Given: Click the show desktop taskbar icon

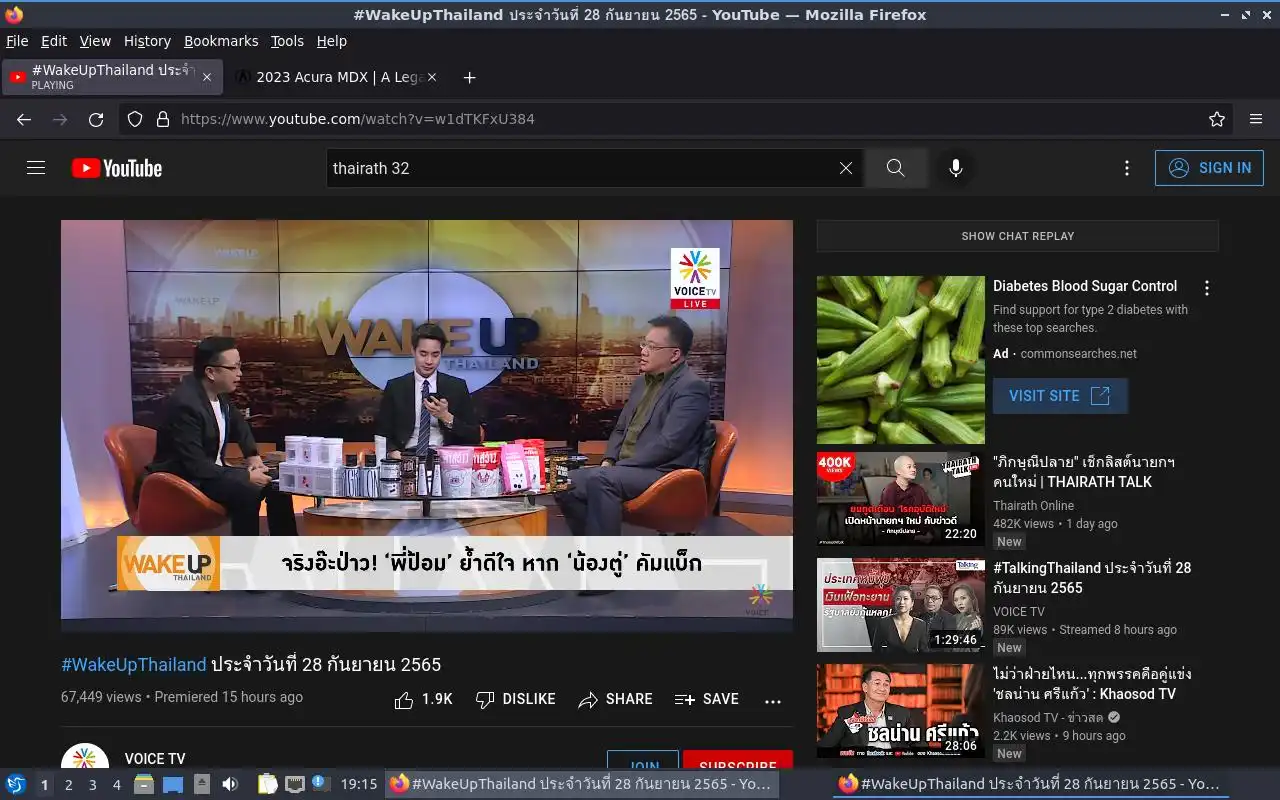Looking at the screenshot, I should (173, 785).
